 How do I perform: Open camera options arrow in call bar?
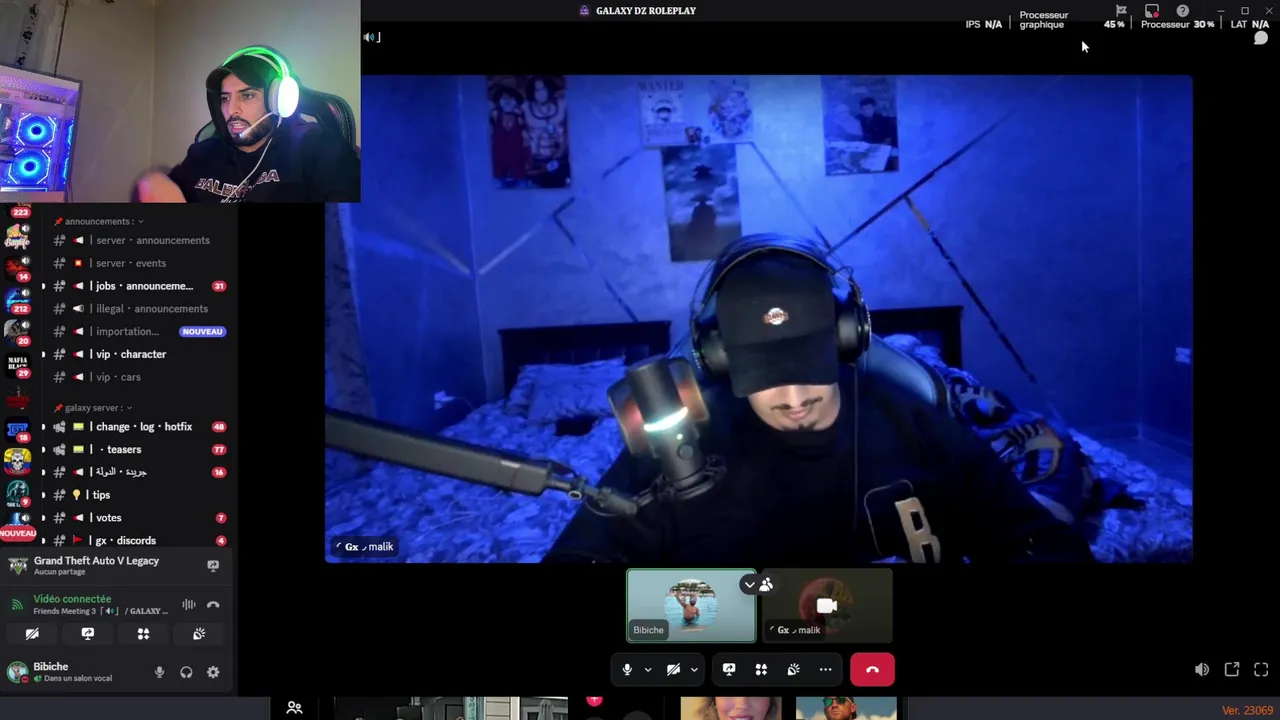(694, 669)
